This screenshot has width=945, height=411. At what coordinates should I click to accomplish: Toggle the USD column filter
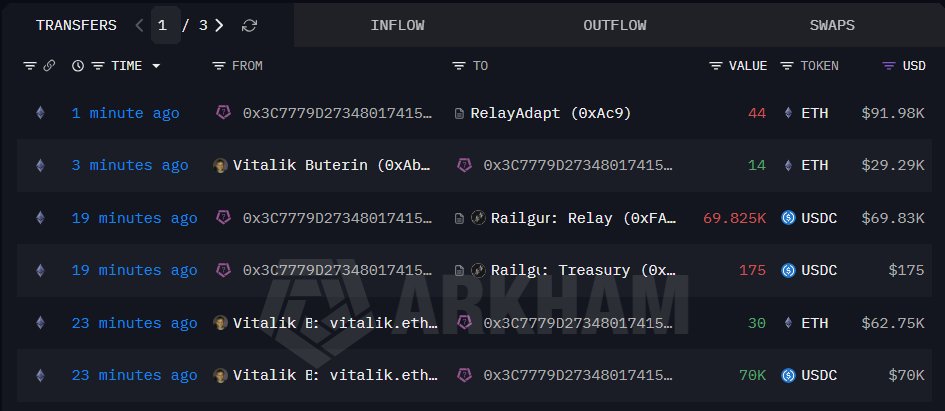click(888, 66)
